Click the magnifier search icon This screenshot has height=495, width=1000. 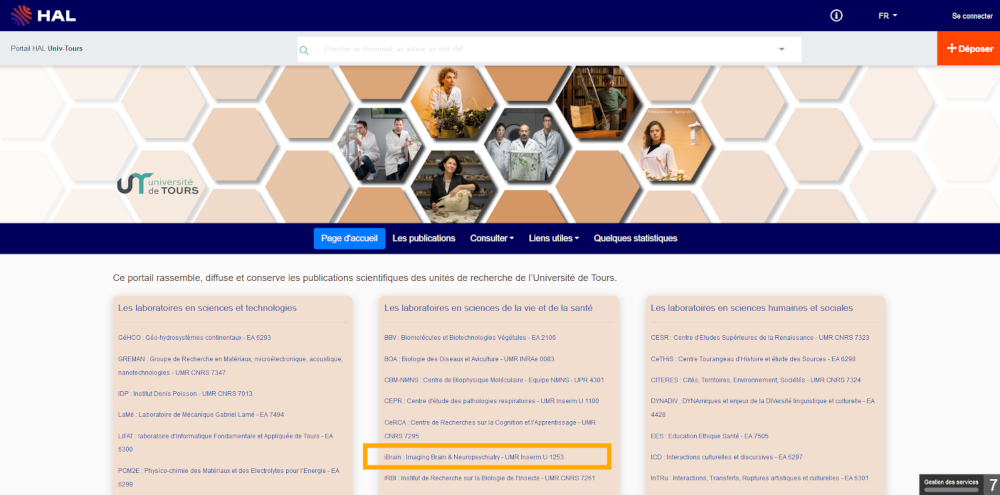click(304, 50)
